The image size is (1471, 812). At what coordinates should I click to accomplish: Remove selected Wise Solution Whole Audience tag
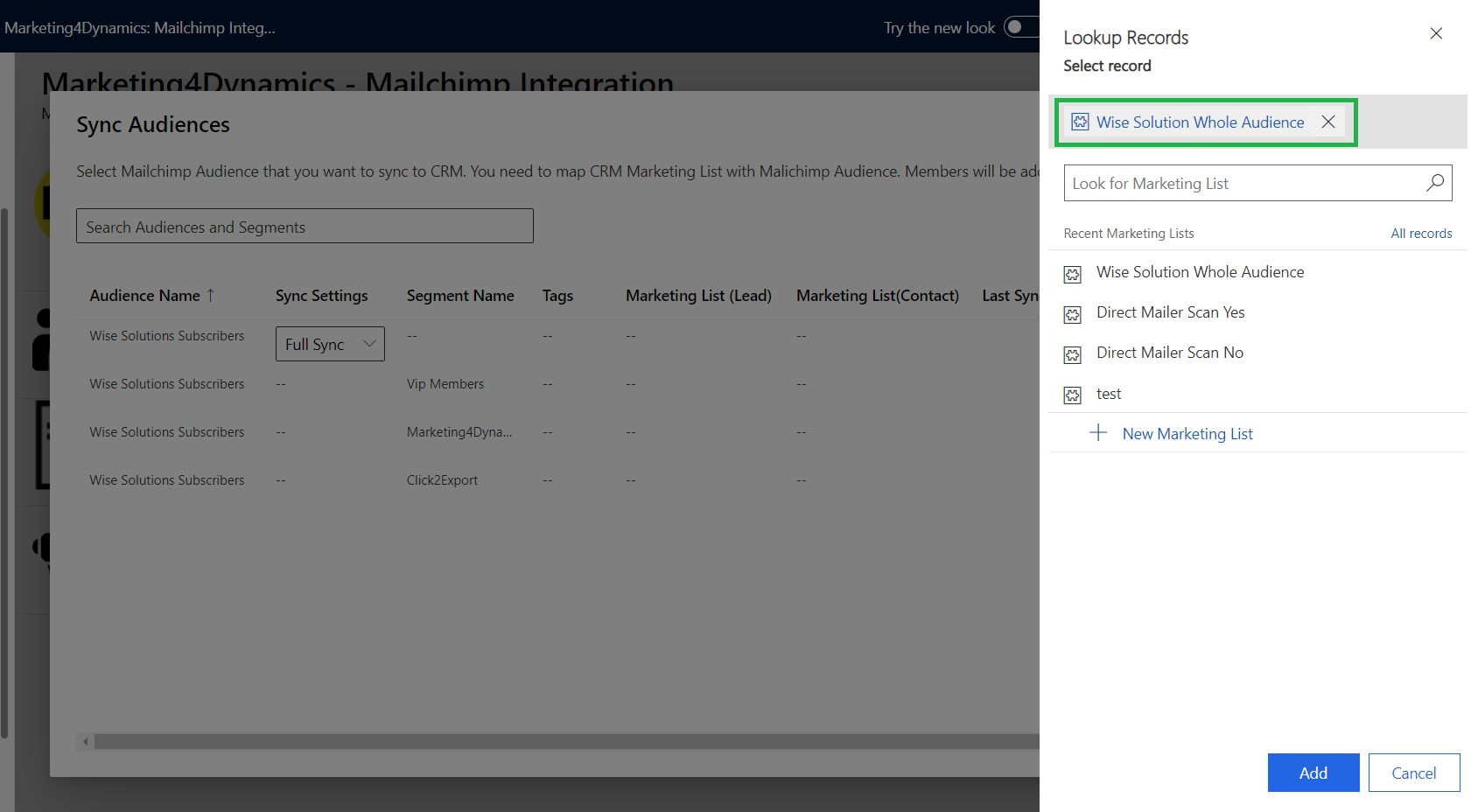point(1327,122)
